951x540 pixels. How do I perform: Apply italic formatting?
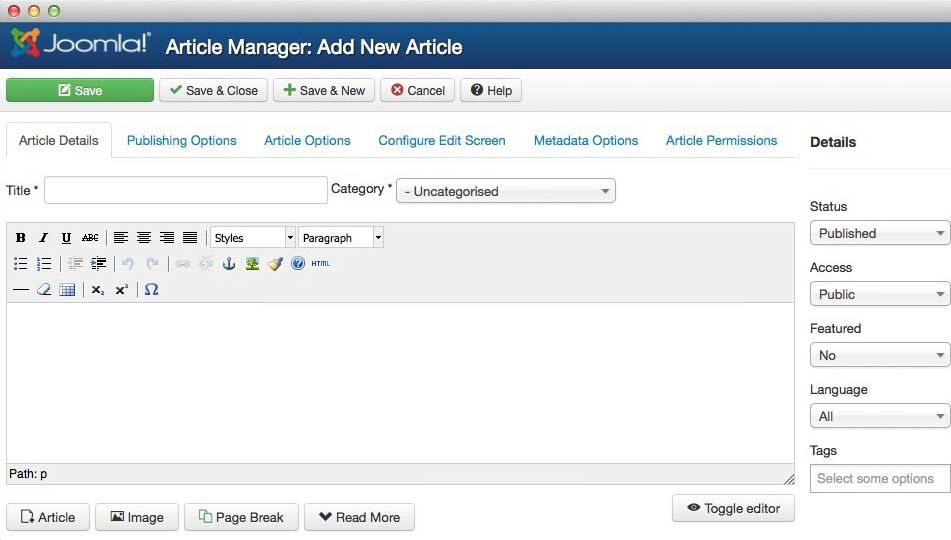[43, 238]
